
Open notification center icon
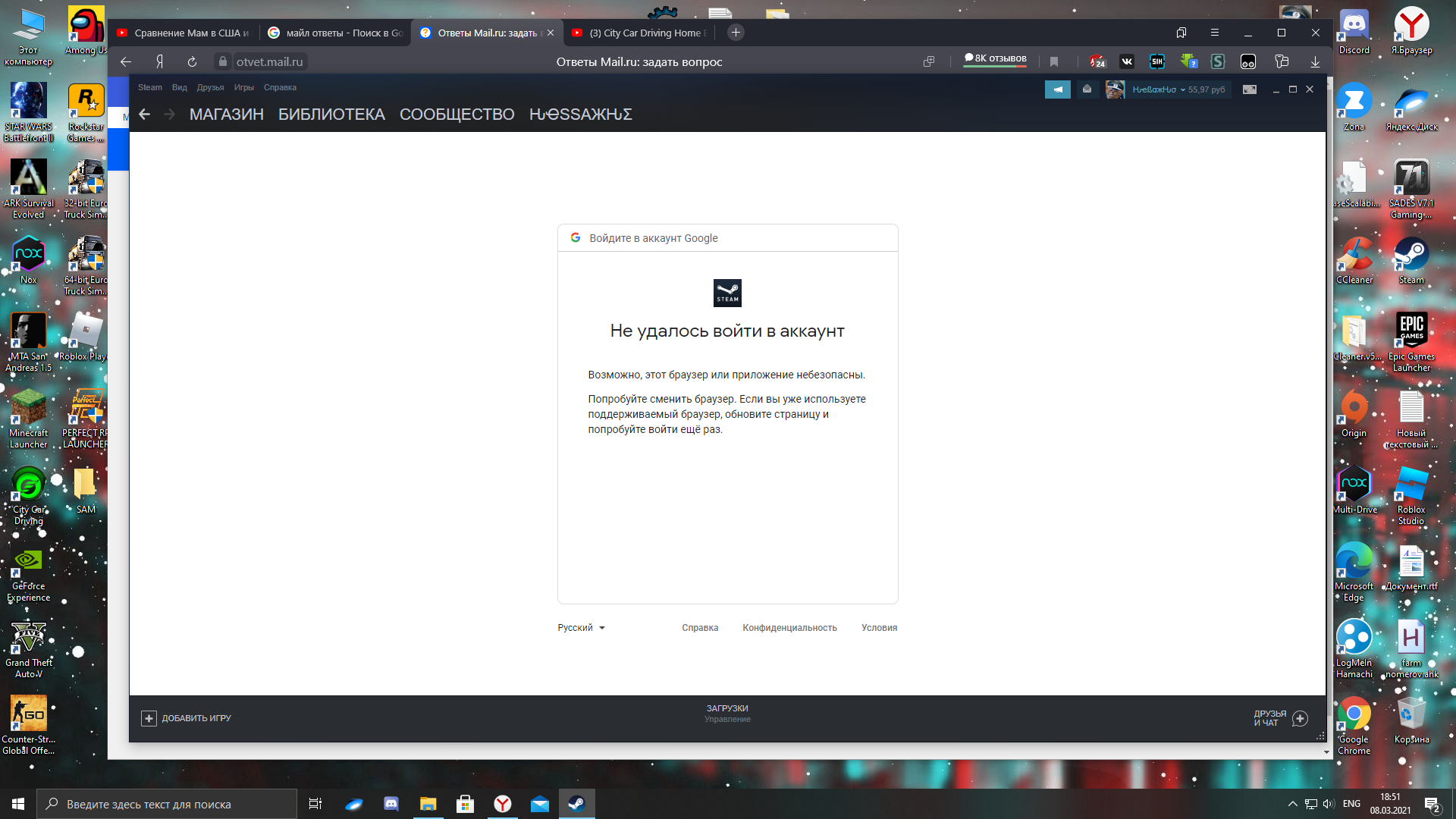pos(1432,804)
